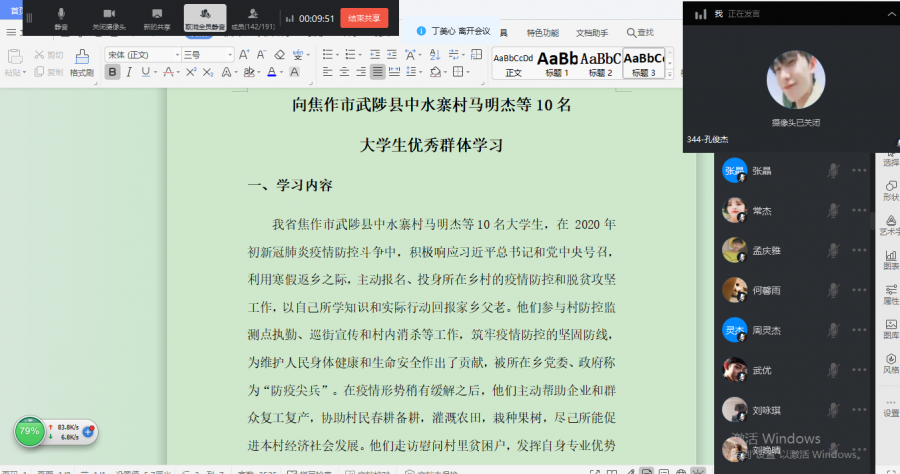900x474 pixels.
Task: Toggle Bold formatting
Action: [x=112, y=72]
